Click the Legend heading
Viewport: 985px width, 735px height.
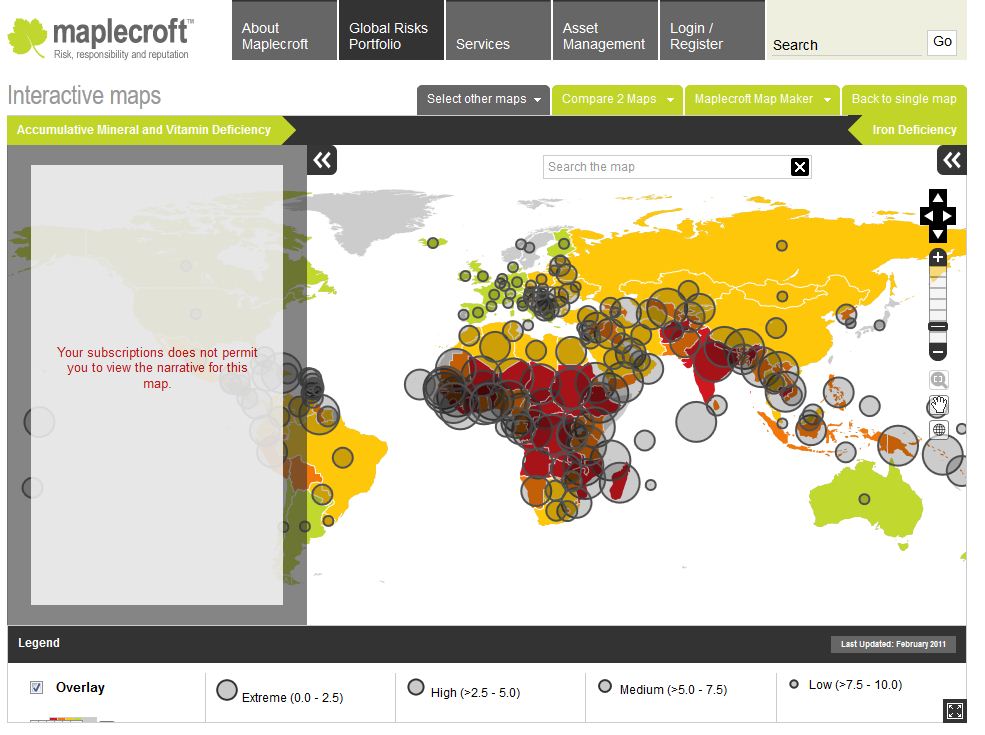(x=39, y=643)
